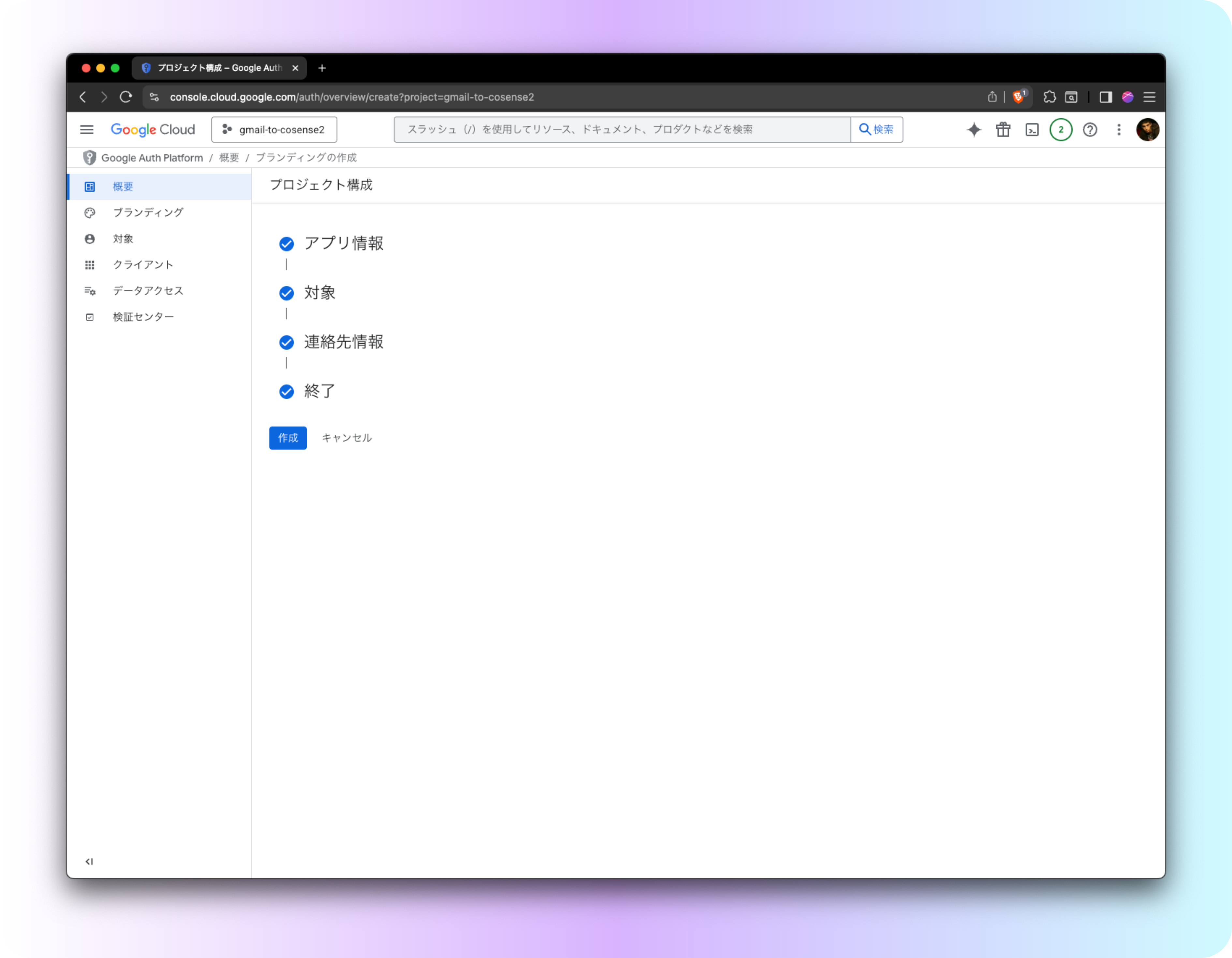The image size is (1232, 958).
Task: Open the three-dot settings menu
Action: [x=1119, y=130]
